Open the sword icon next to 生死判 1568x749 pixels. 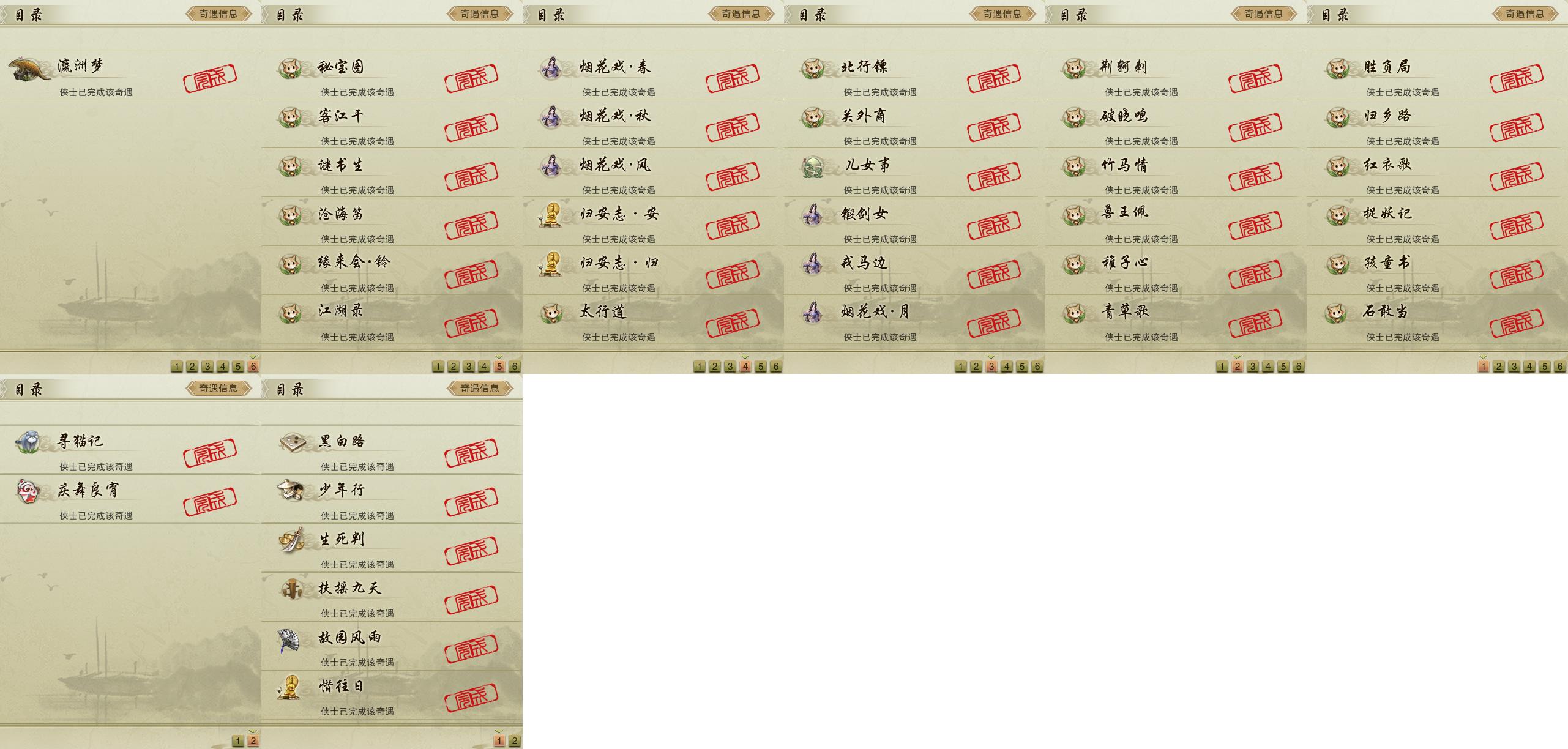291,540
